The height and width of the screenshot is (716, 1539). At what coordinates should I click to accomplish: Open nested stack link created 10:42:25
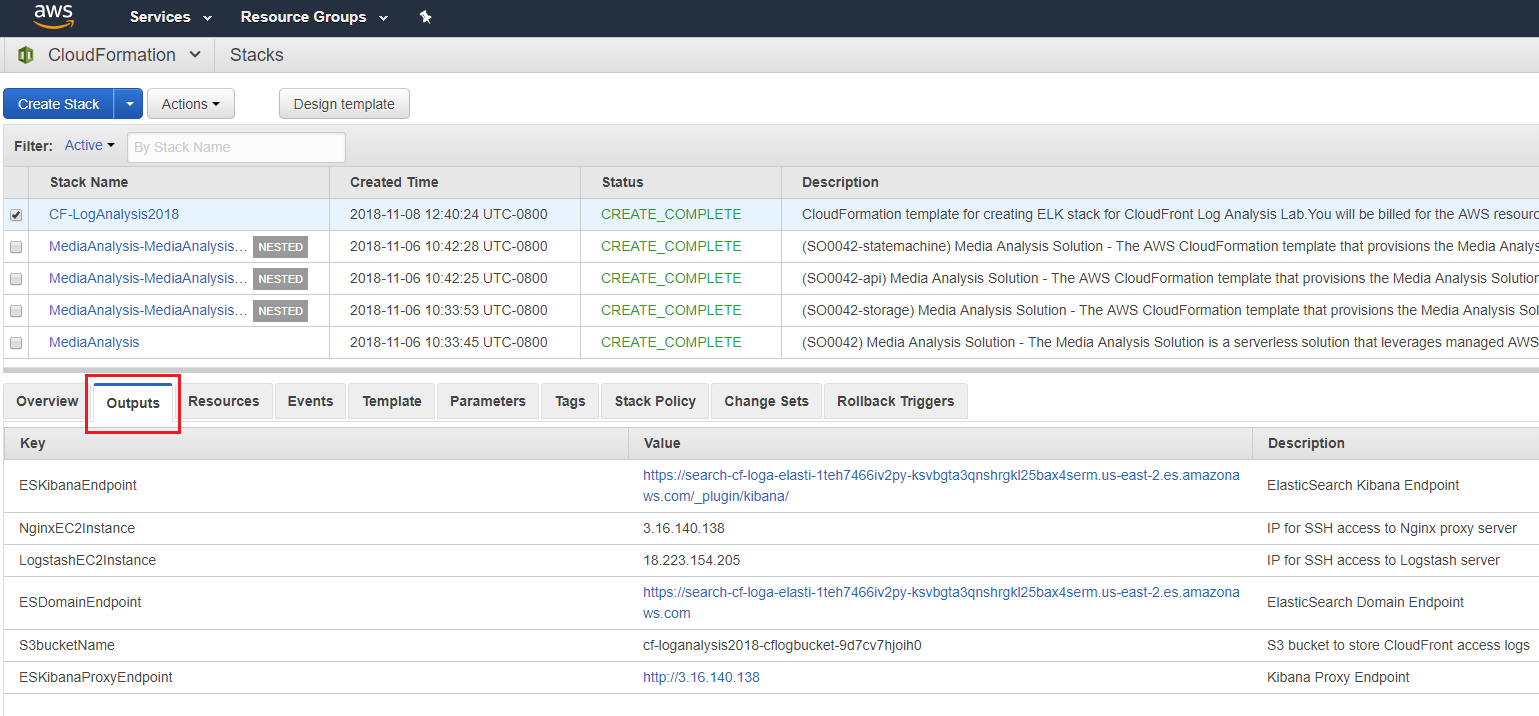point(148,278)
